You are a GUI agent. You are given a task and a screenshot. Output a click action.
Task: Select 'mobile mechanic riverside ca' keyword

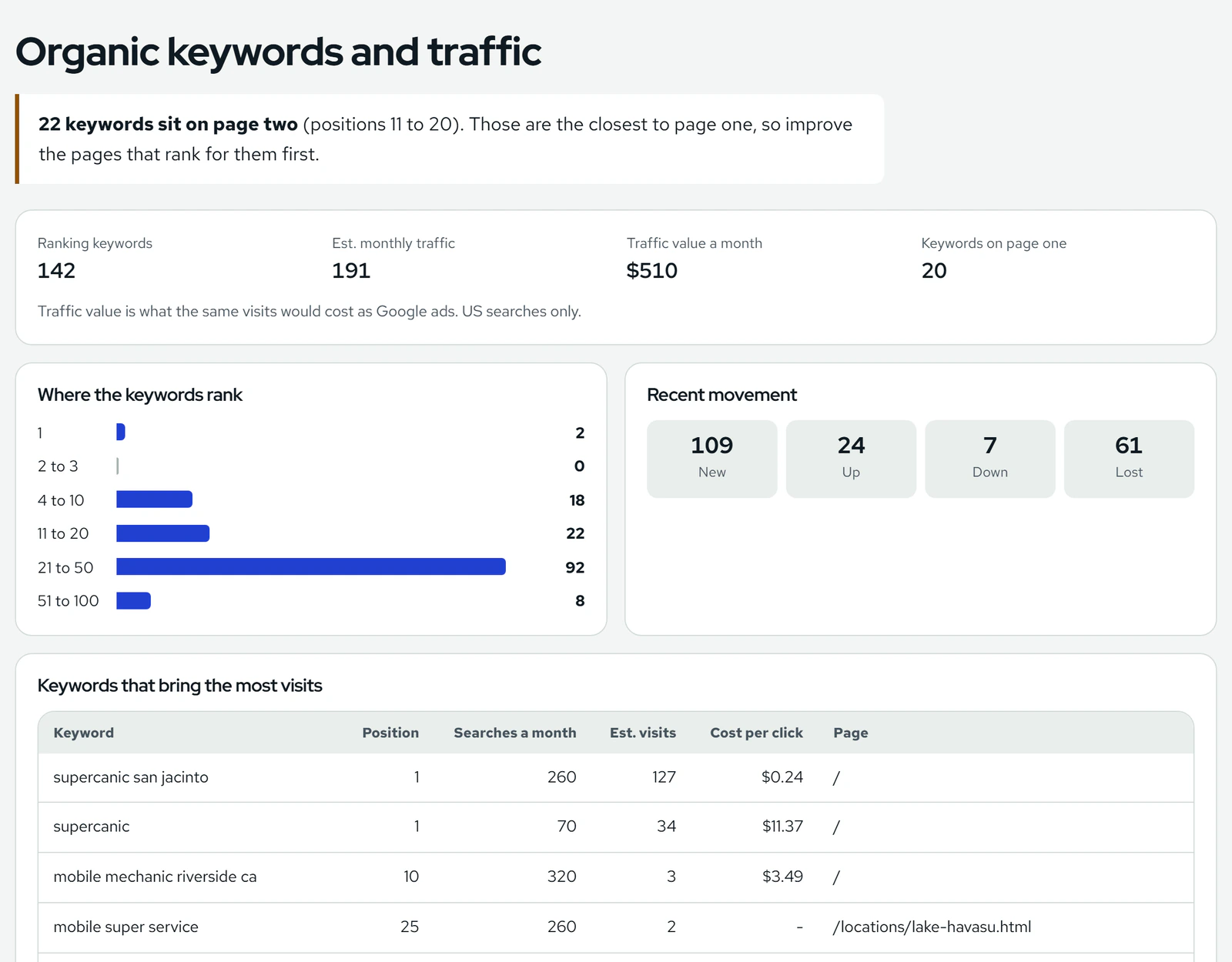pos(155,877)
